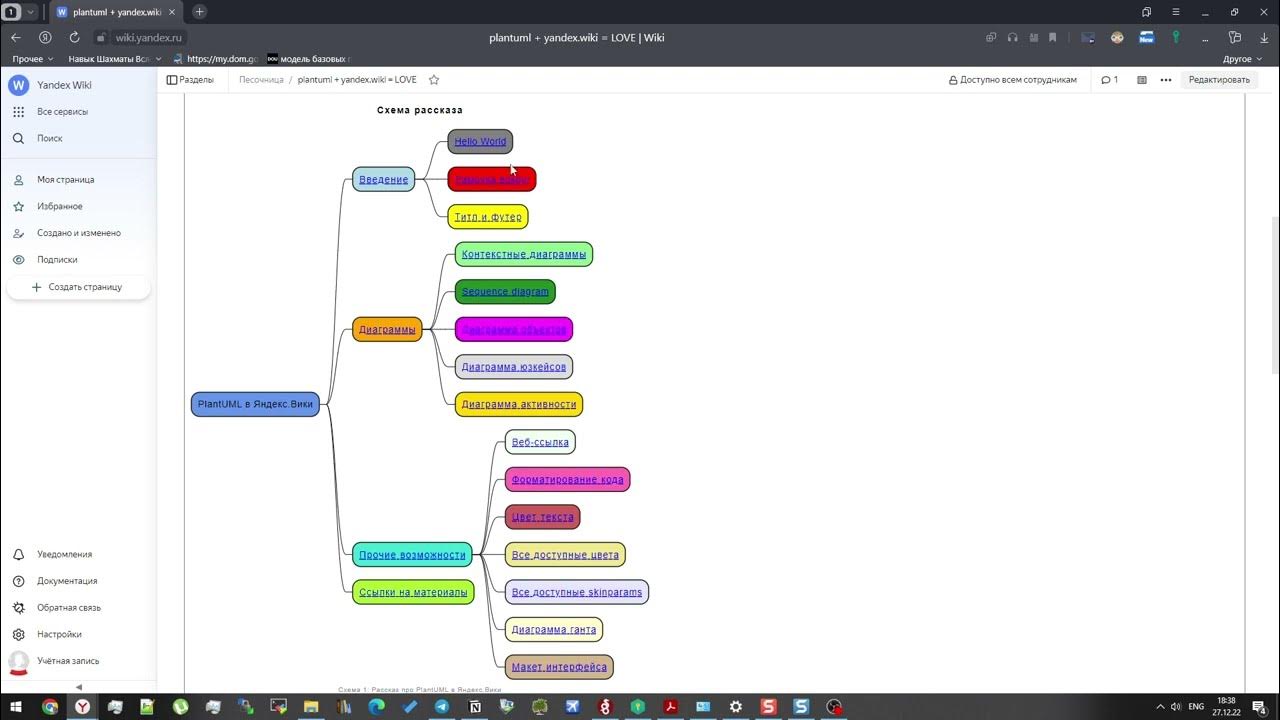This screenshot has height=720, width=1280.
Task: Open Yandex Browser in taskbar
Action: (83, 707)
